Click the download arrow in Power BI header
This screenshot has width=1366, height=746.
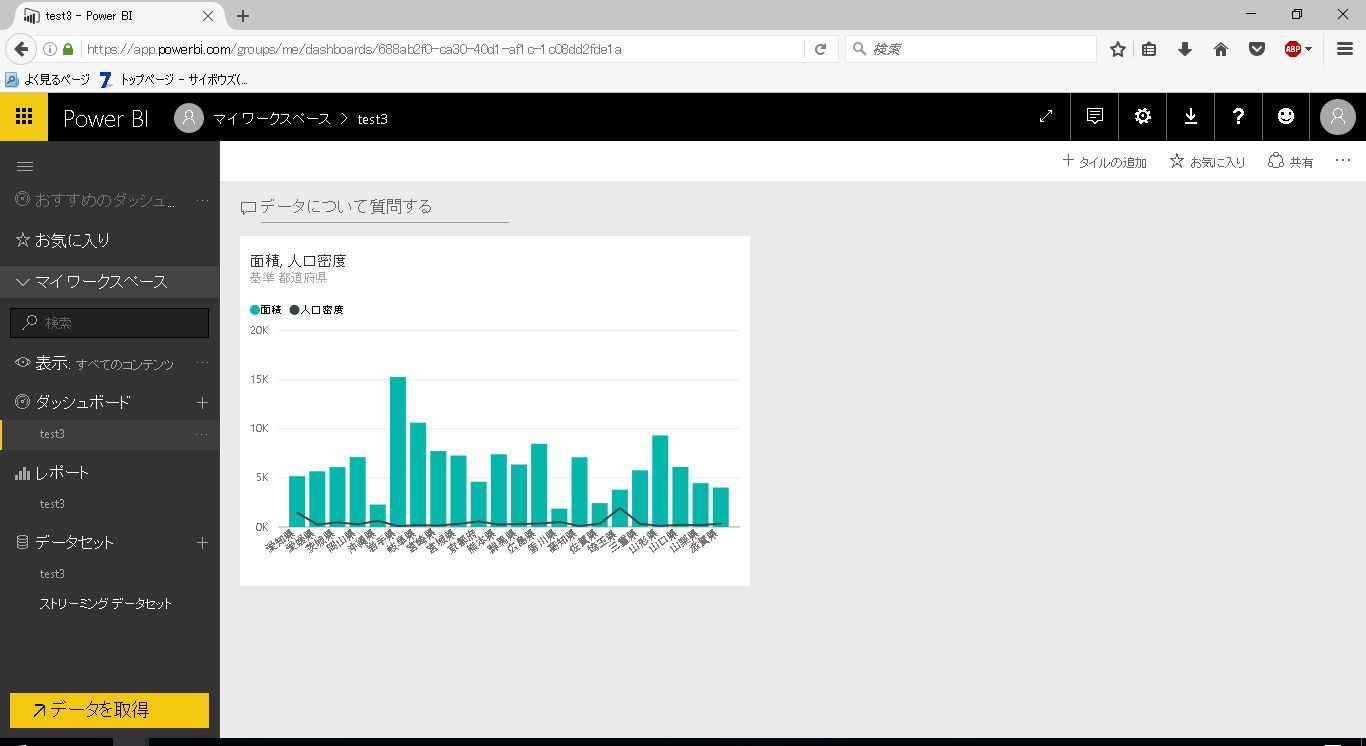pyautogui.click(x=1191, y=117)
